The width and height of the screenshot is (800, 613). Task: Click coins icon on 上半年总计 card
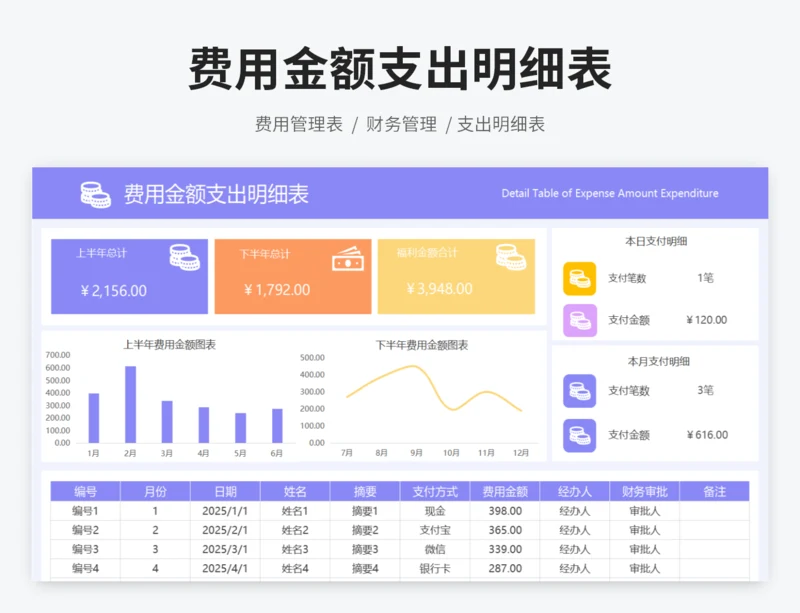(x=185, y=257)
